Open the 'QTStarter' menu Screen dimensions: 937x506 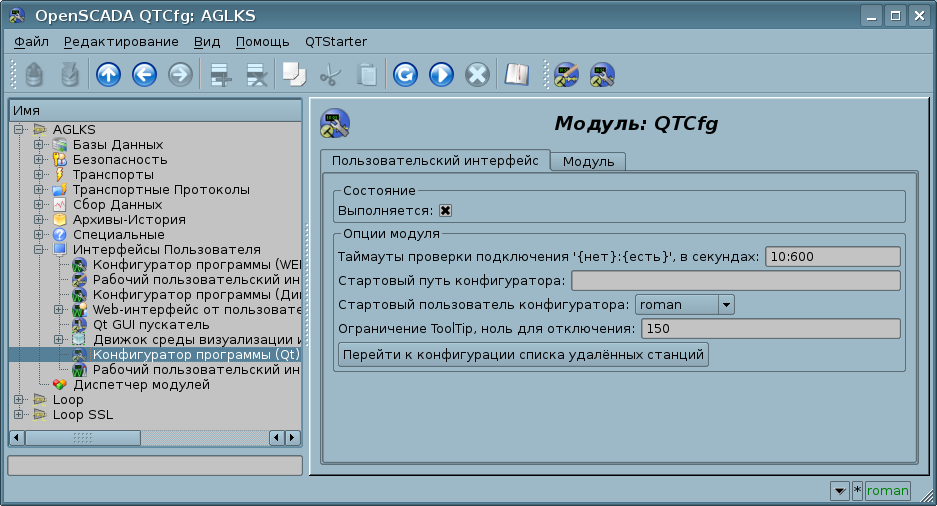tap(335, 42)
